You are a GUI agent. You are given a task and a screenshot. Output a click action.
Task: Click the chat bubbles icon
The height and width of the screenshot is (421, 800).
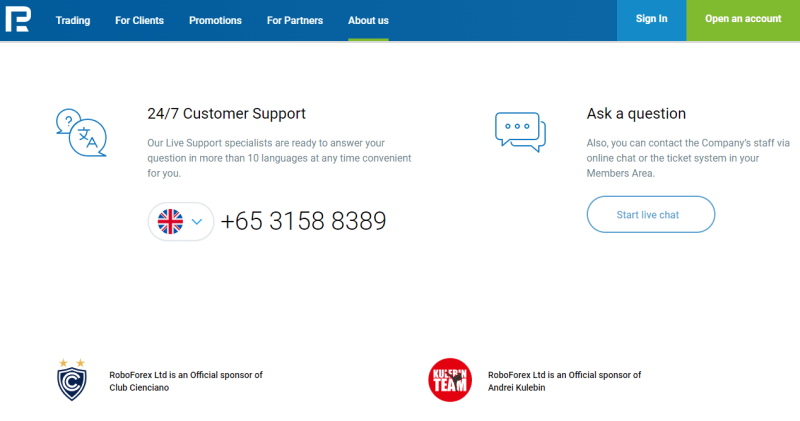520,132
